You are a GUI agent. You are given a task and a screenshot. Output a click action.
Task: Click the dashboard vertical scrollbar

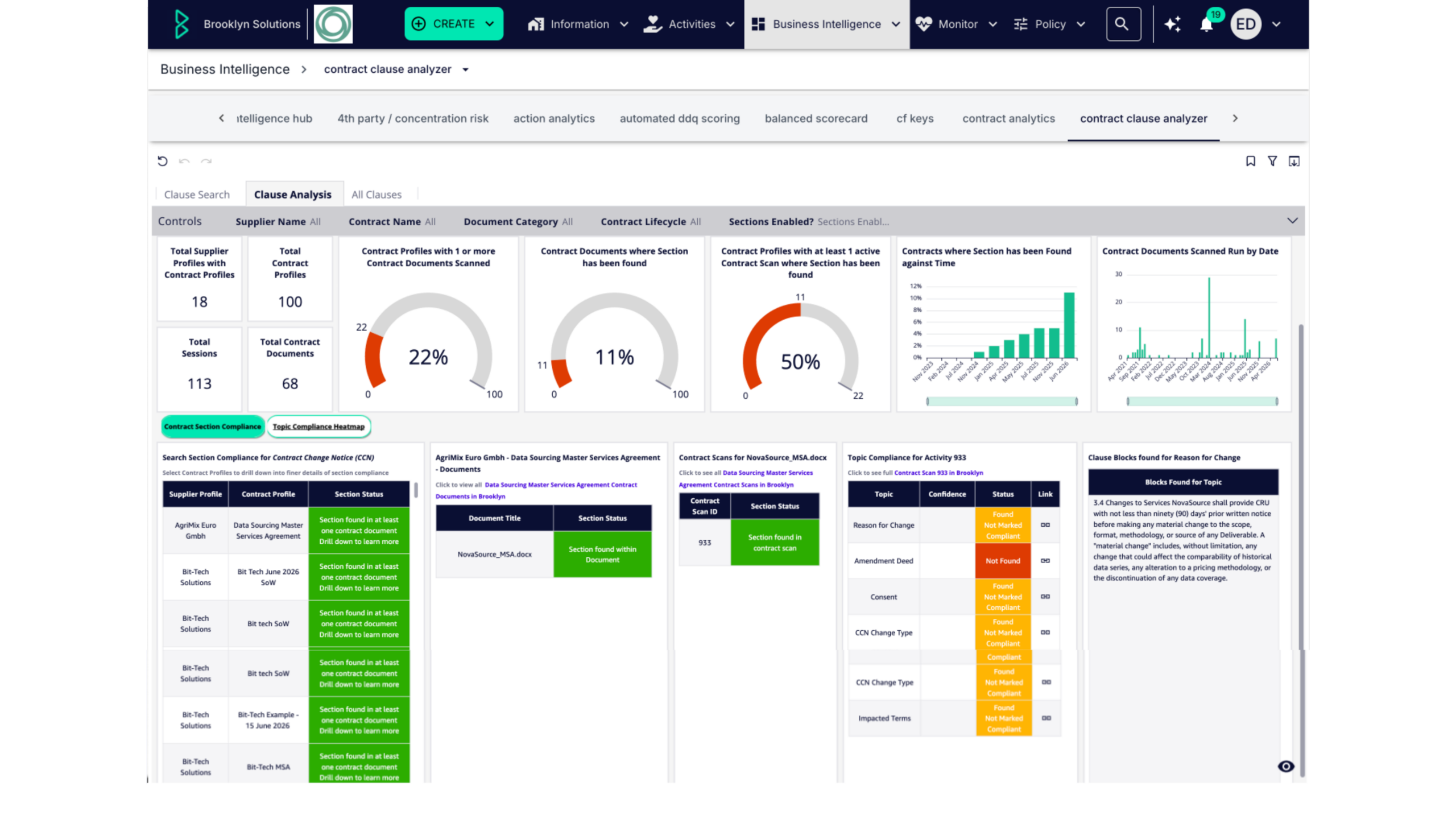point(1300,551)
